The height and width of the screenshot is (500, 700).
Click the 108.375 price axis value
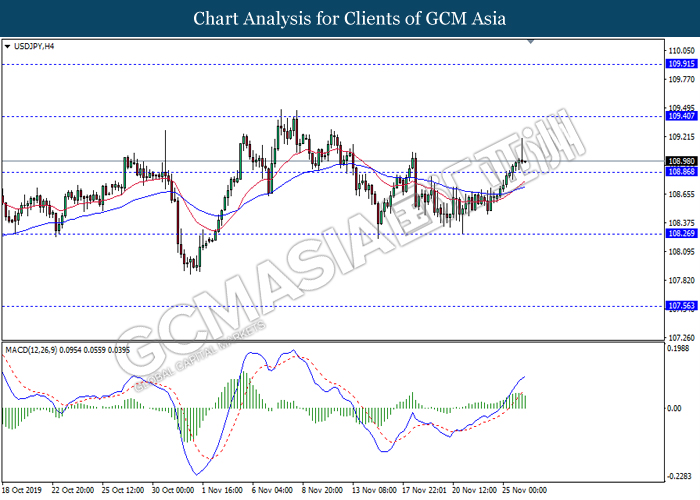pos(681,223)
